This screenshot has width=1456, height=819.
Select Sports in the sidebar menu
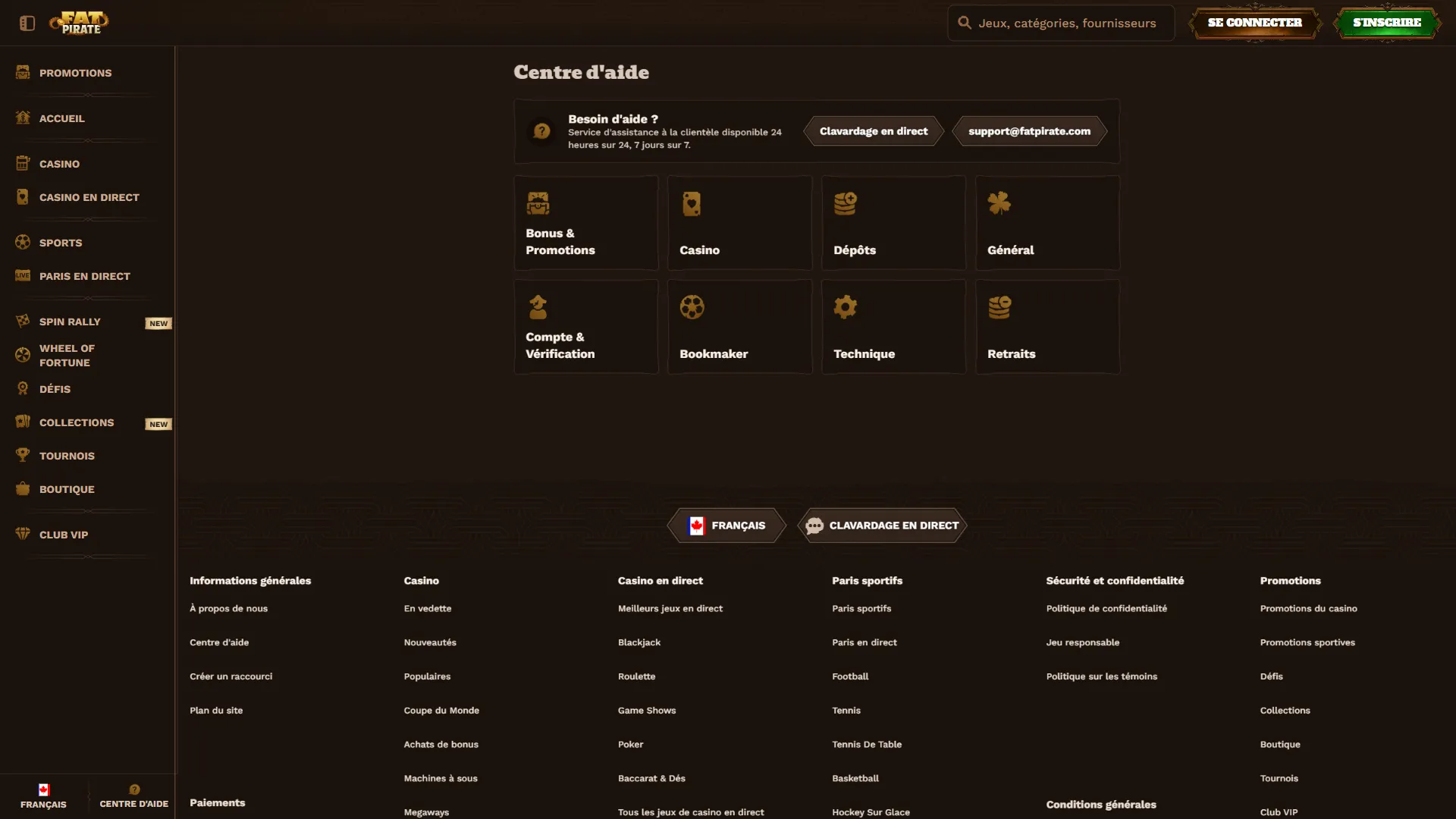click(x=61, y=243)
